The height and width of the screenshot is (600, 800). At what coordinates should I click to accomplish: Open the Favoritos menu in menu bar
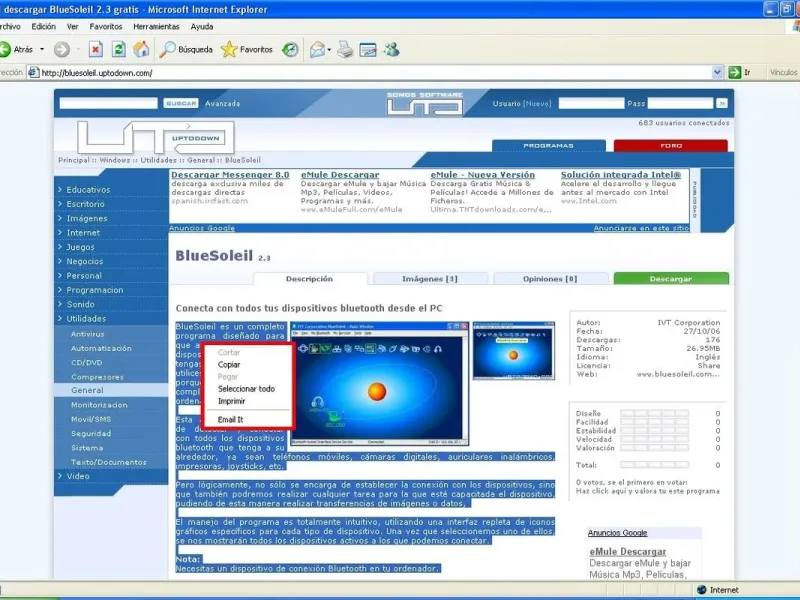pyautogui.click(x=106, y=27)
